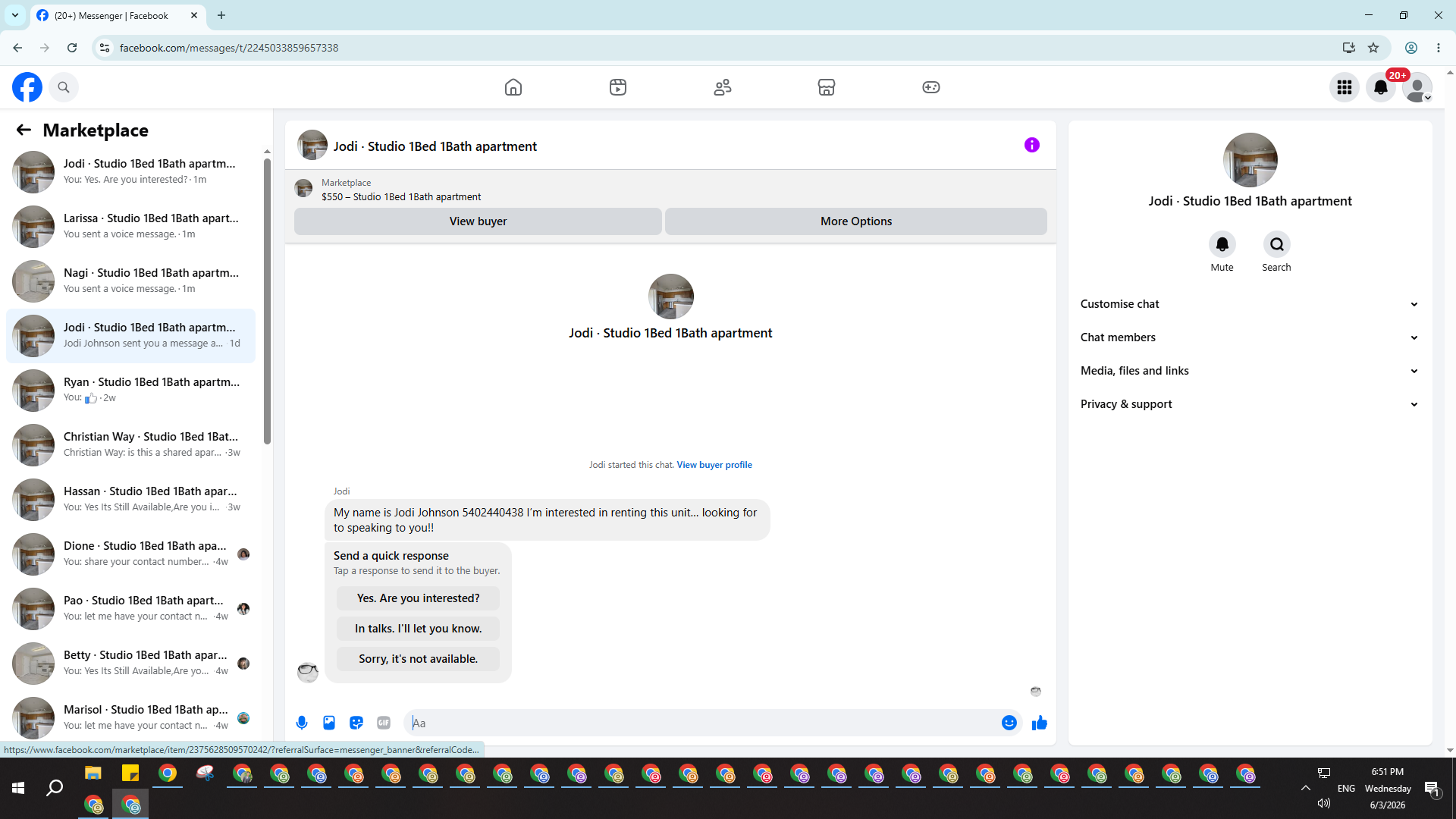This screenshot has width=1456, height=819.
Task: Select Jodi chat with 'Jodi Johnson sent you a message' preview
Action: click(131, 336)
